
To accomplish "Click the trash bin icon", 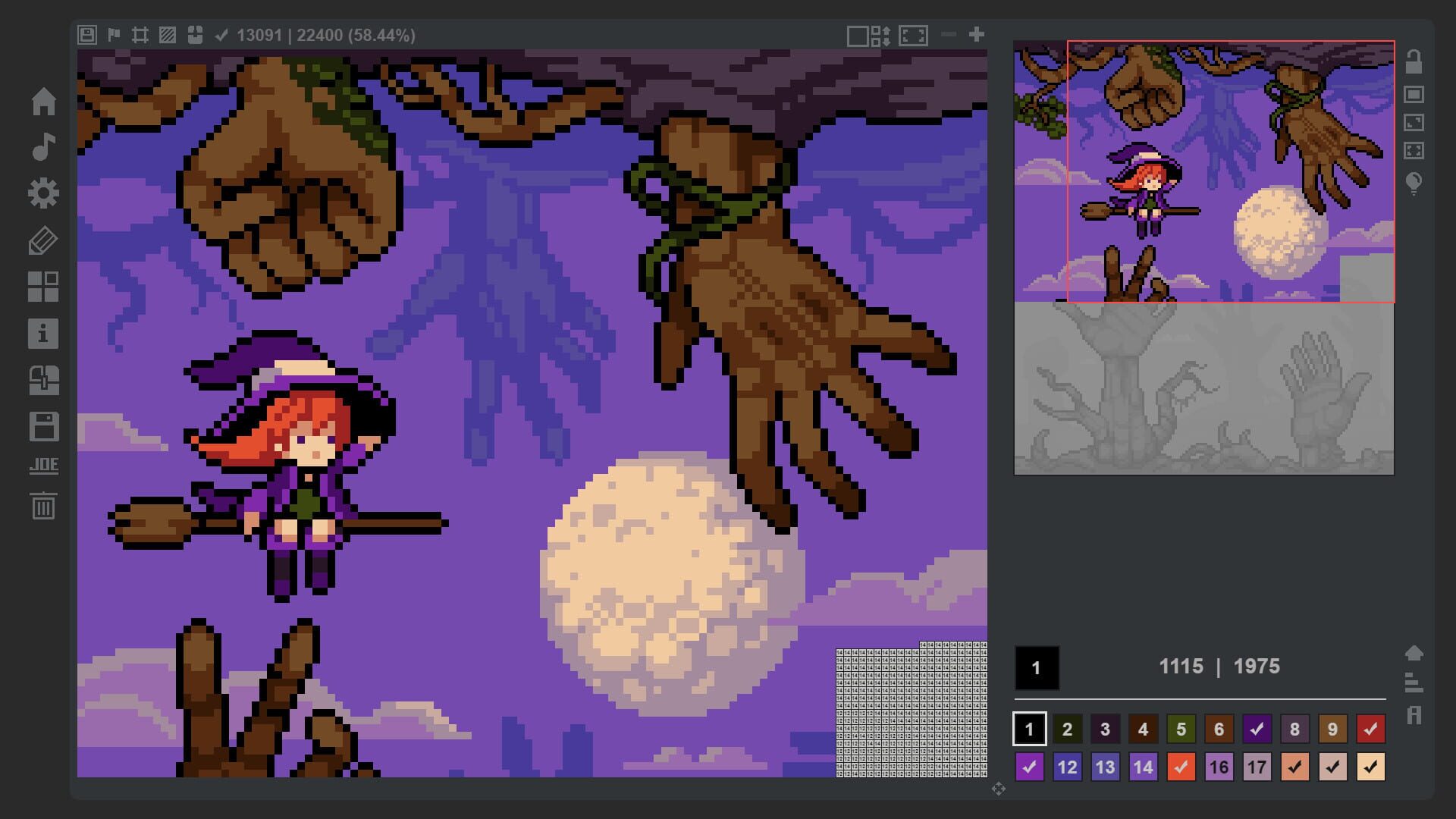I will (x=43, y=505).
